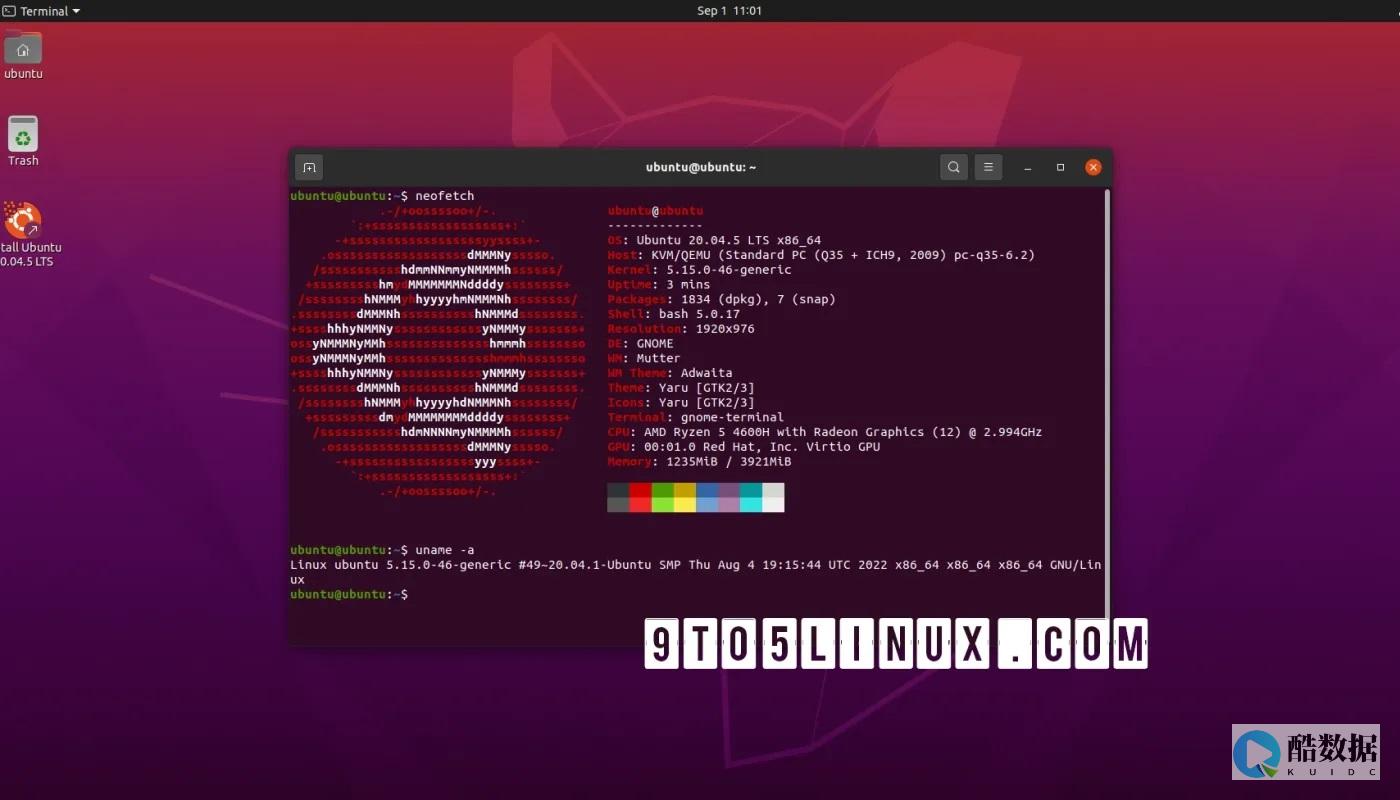This screenshot has height=800, width=1400.
Task: Click the 'neofetch' command on first prompt
Action: (x=445, y=196)
